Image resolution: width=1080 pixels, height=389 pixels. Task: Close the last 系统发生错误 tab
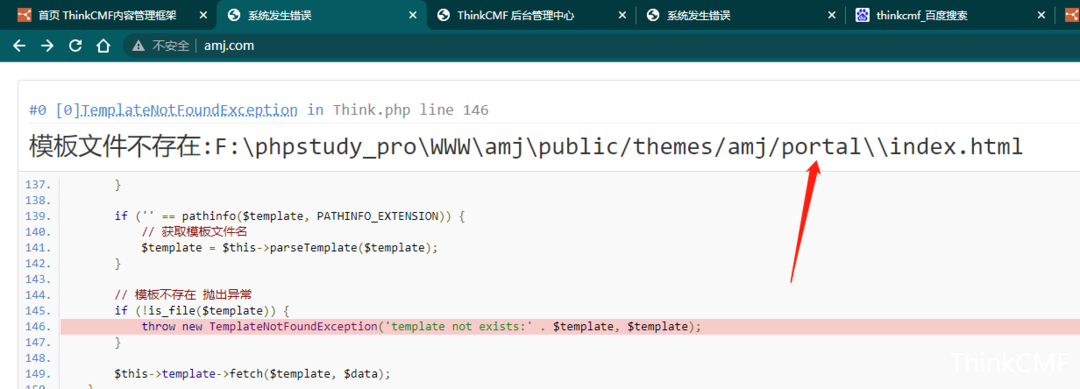pyautogui.click(x=831, y=15)
